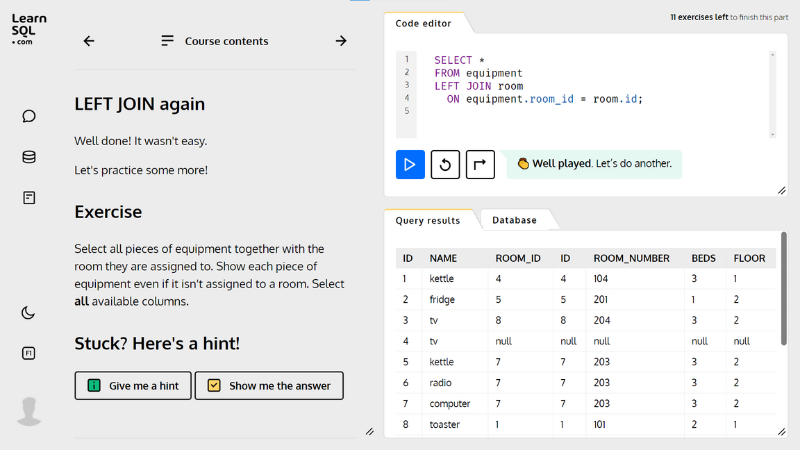The image size is (800, 450).
Task: Click the results panel resize handle
Action: coord(782,431)
